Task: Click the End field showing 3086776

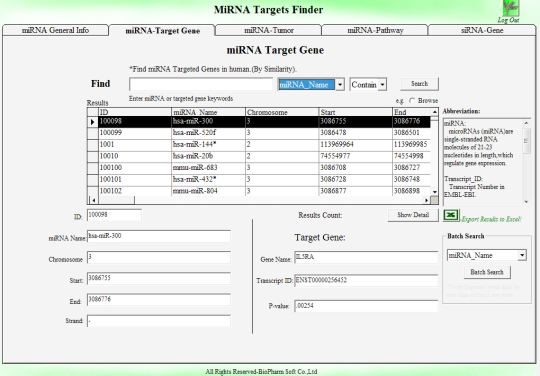Action: click(x=159, y=300)
